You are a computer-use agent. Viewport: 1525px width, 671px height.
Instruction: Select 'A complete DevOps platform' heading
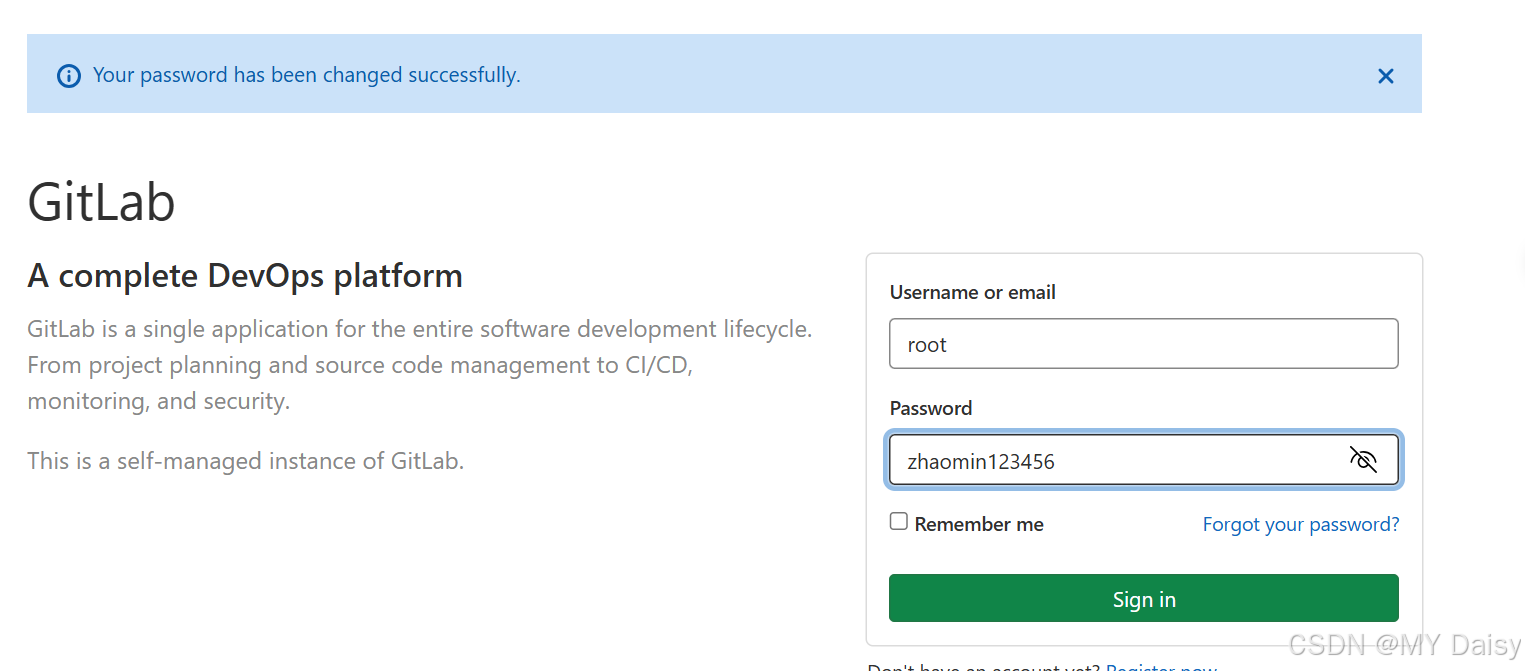pyautogui.click(x=245, y=275)
